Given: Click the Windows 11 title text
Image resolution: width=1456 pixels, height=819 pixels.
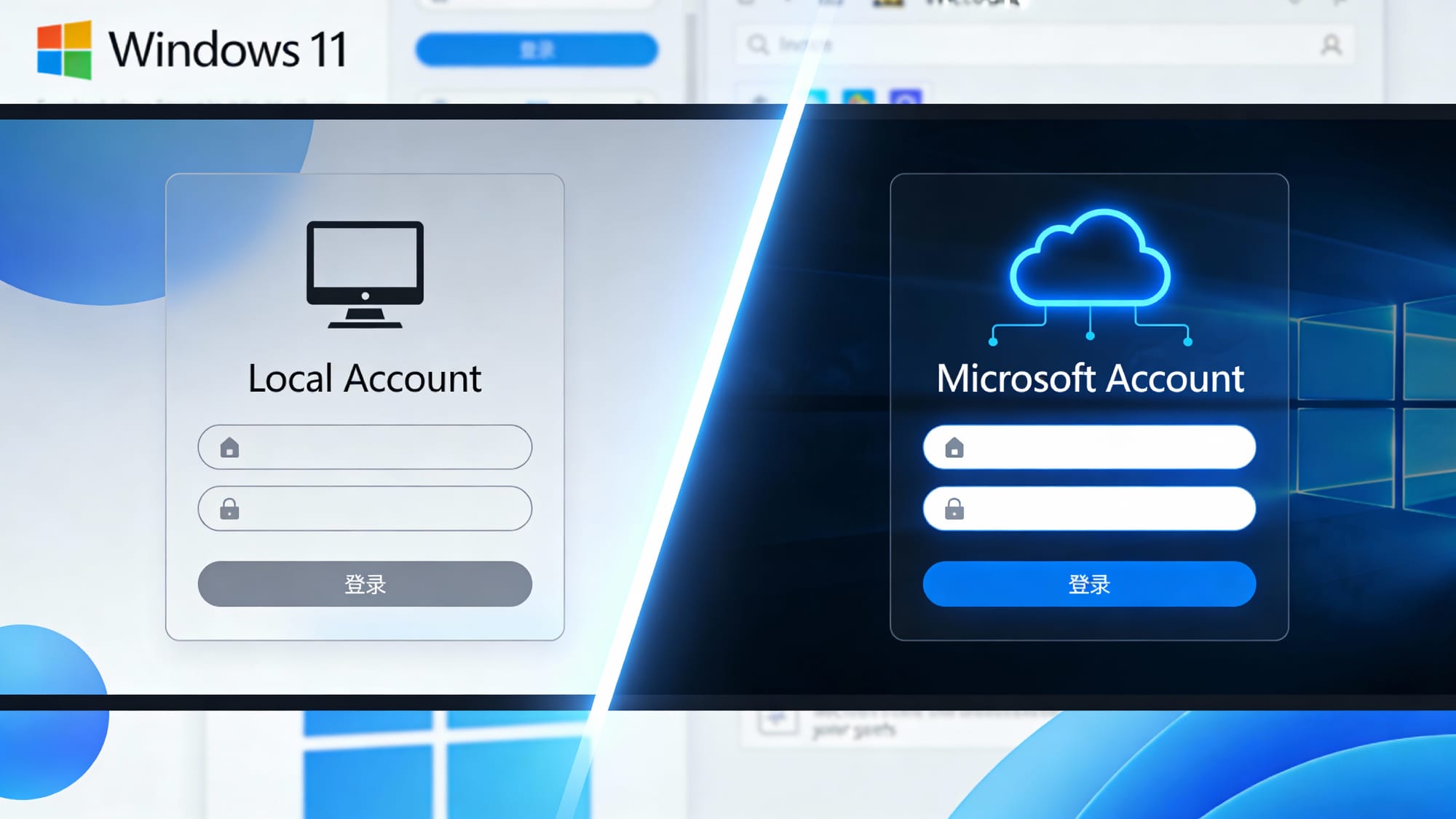Looking at the screenshot, I should click(228, 50).
